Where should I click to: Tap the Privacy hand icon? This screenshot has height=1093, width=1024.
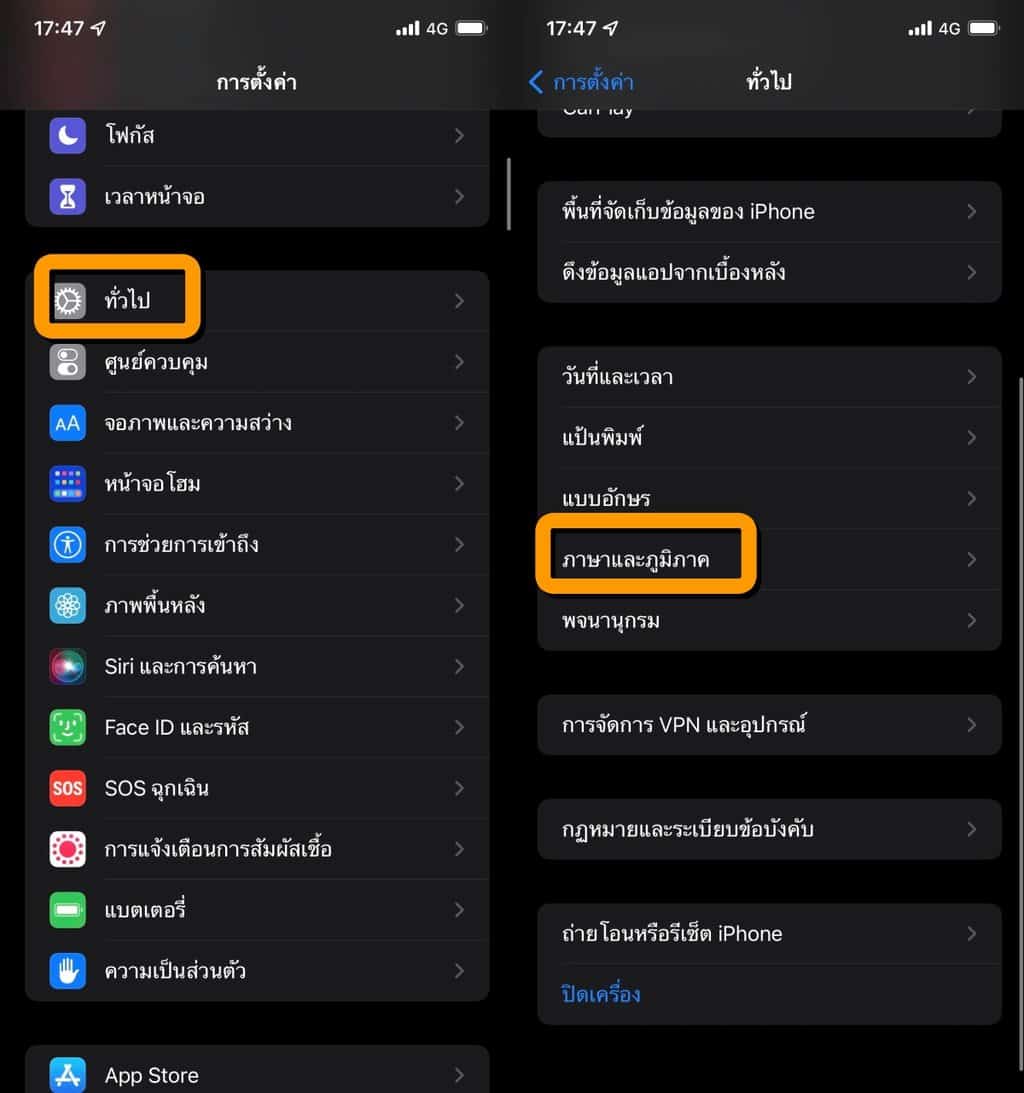click(x=68, y=971)
